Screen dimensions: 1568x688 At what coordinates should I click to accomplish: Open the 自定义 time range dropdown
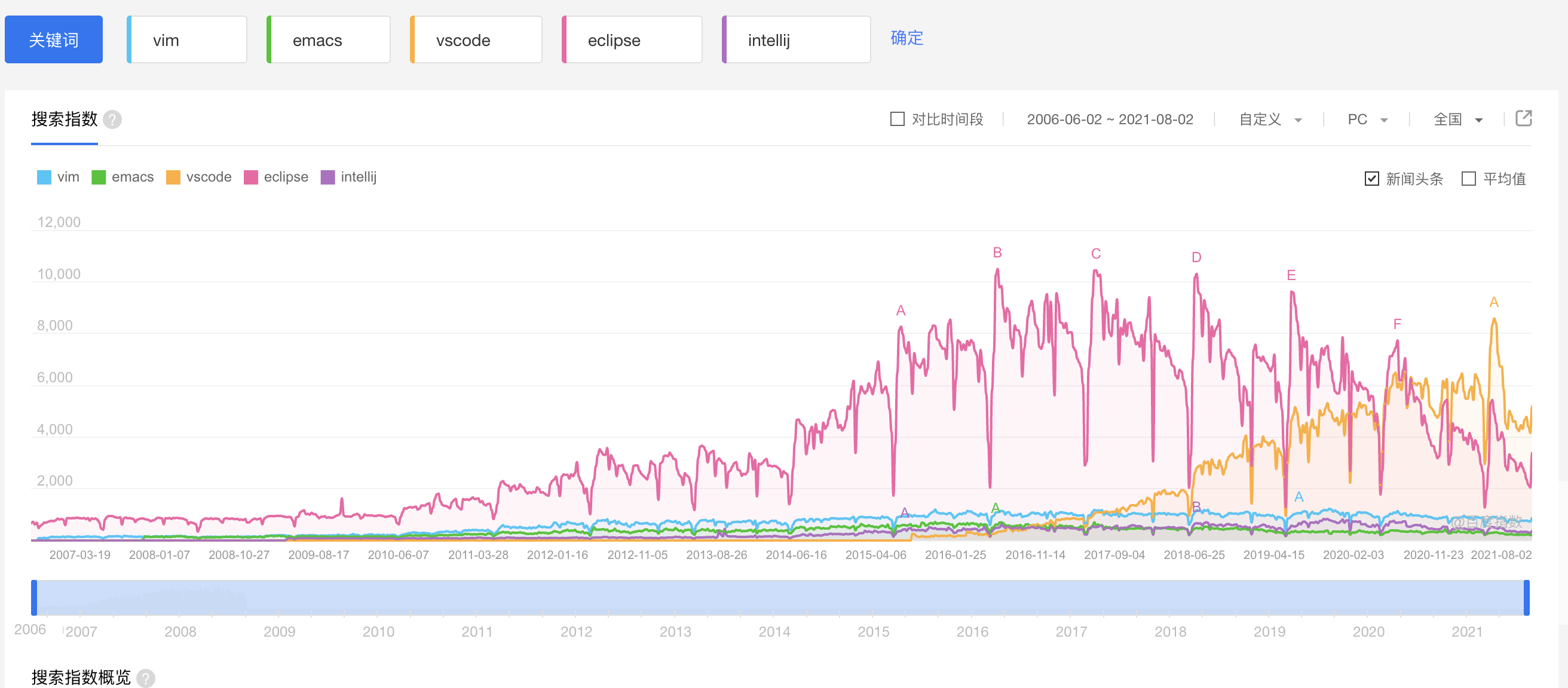pyautogui.click(x=1270, y=119)
